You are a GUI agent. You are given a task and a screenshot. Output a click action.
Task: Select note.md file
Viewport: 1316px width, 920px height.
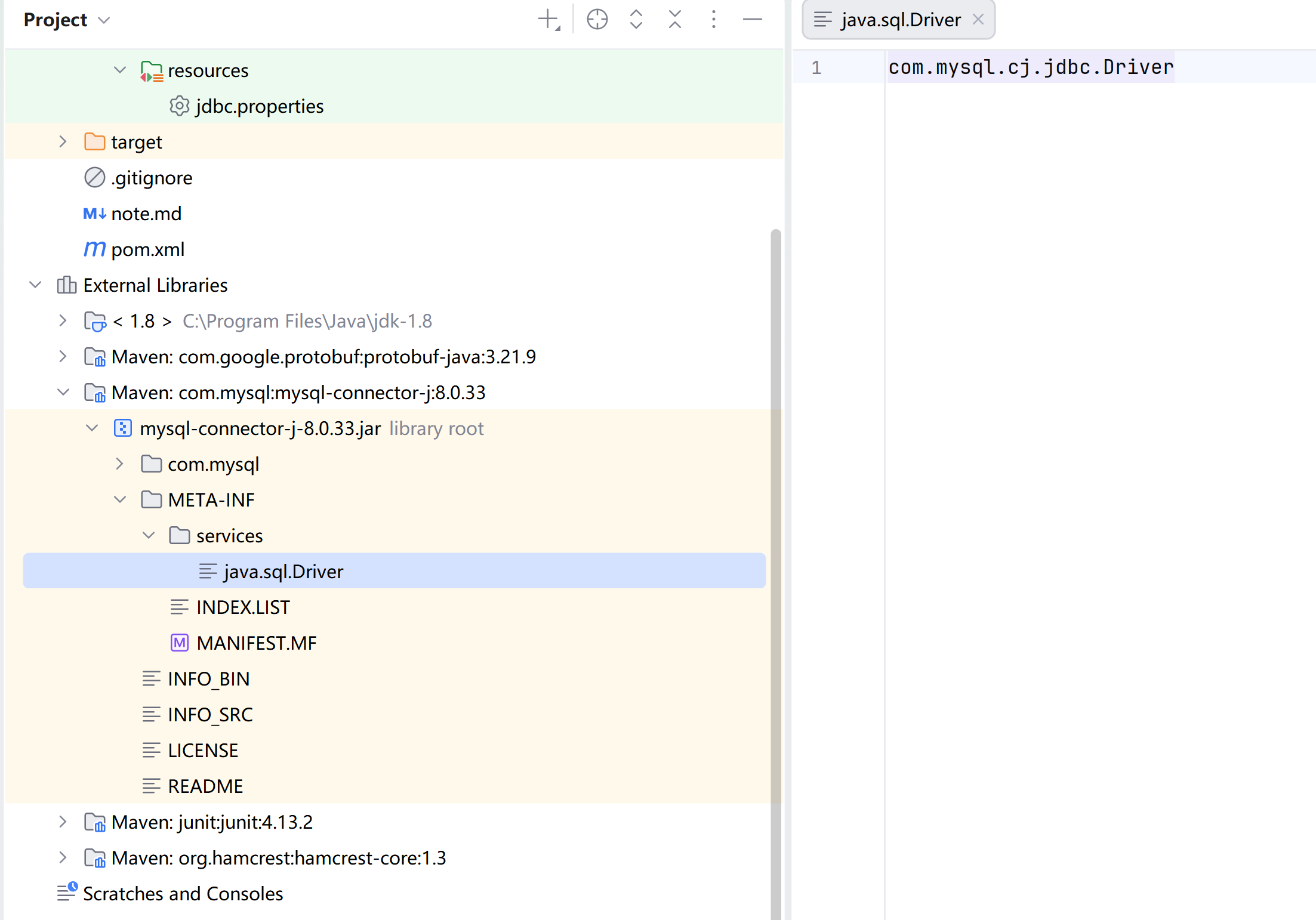(x=146, y=214)
